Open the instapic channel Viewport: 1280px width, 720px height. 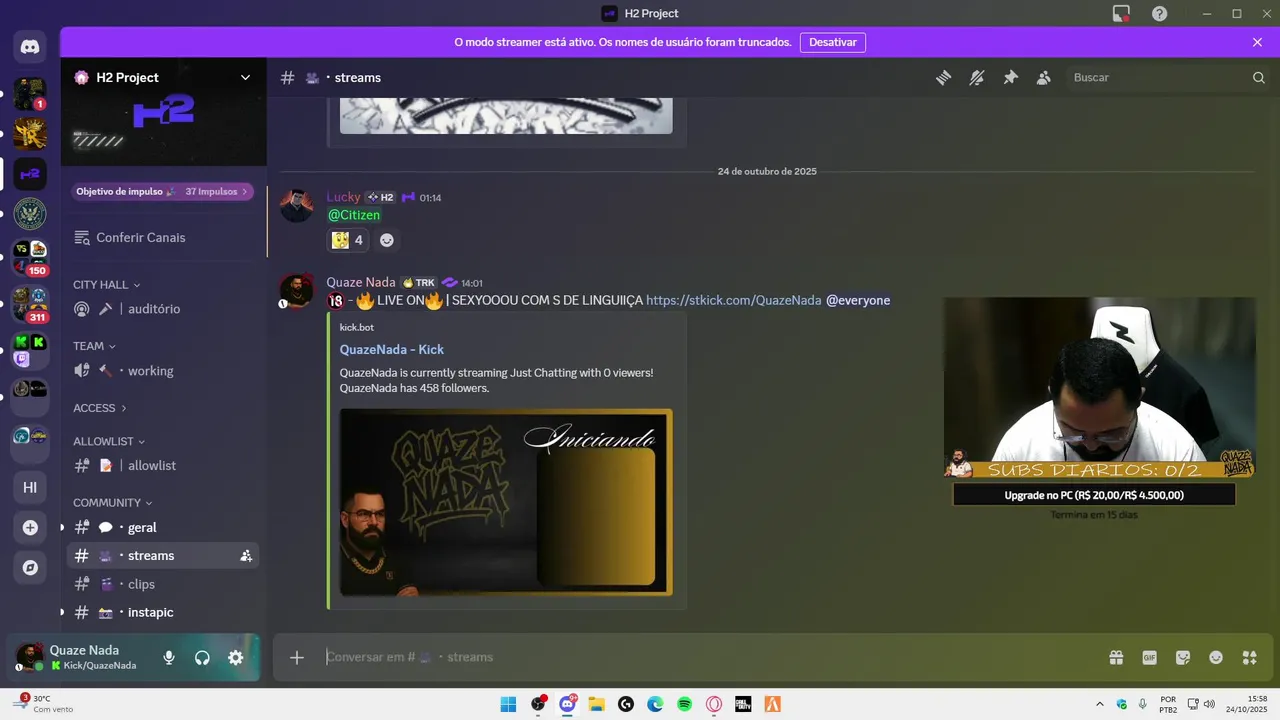pyautogui.click(x=164, y=612)
